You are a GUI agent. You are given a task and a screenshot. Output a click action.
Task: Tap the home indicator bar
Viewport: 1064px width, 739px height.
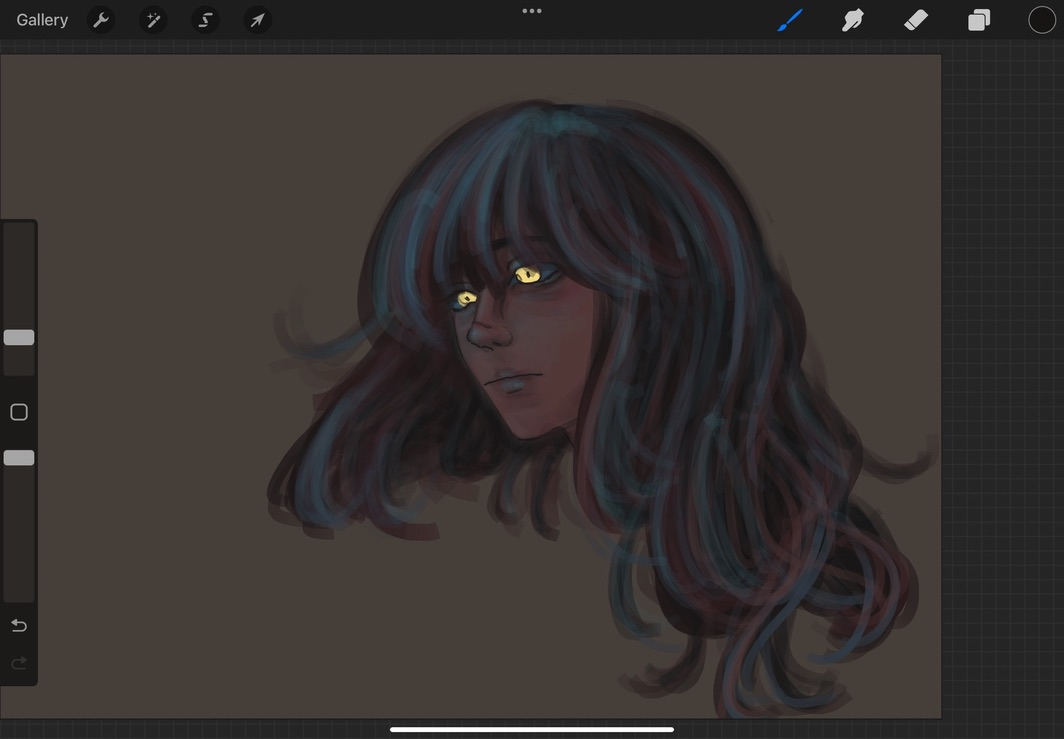532,729
